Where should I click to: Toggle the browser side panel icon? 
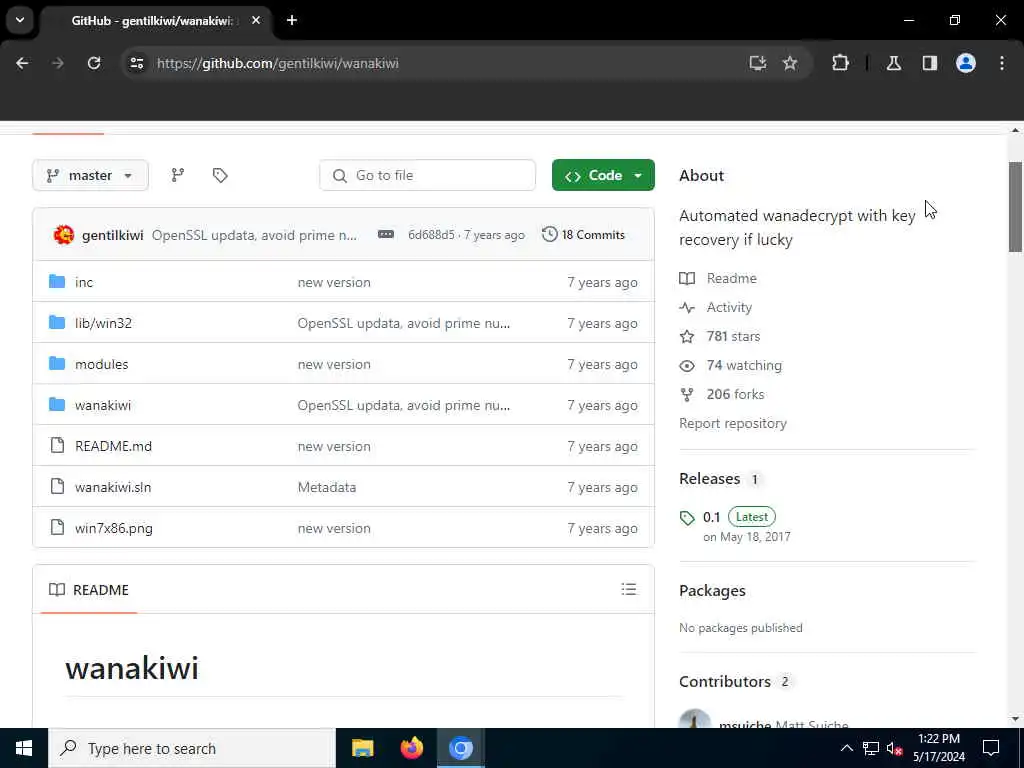click(x=930, y=63)
